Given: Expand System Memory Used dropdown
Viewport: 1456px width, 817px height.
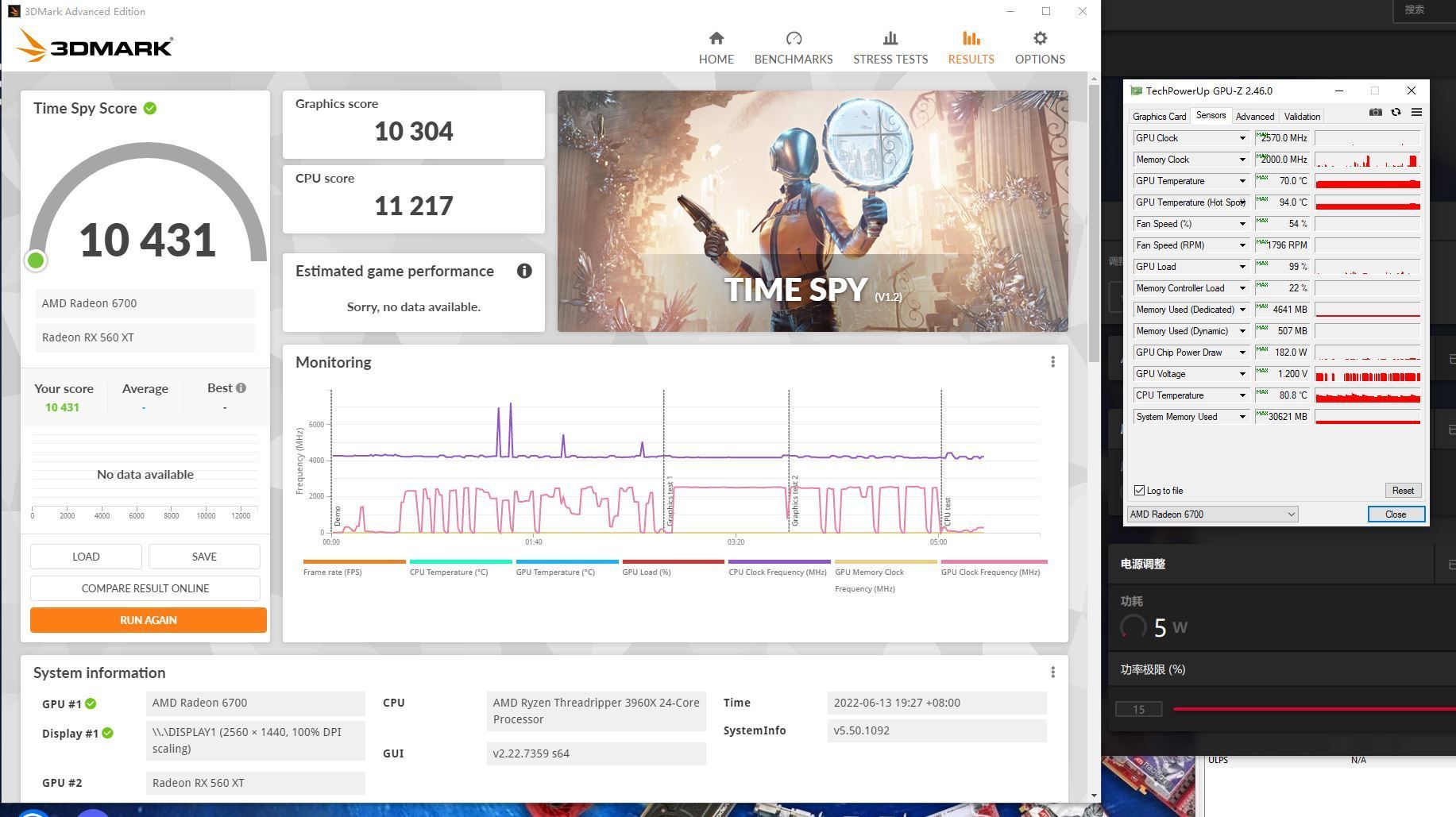Looking at the screenshot, I should [1242, 417].
